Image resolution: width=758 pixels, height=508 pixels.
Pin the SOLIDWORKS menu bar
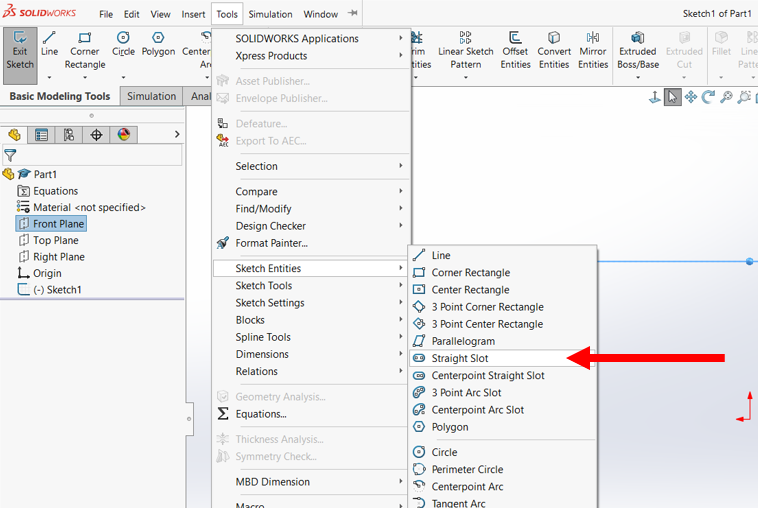click(353, 14)
